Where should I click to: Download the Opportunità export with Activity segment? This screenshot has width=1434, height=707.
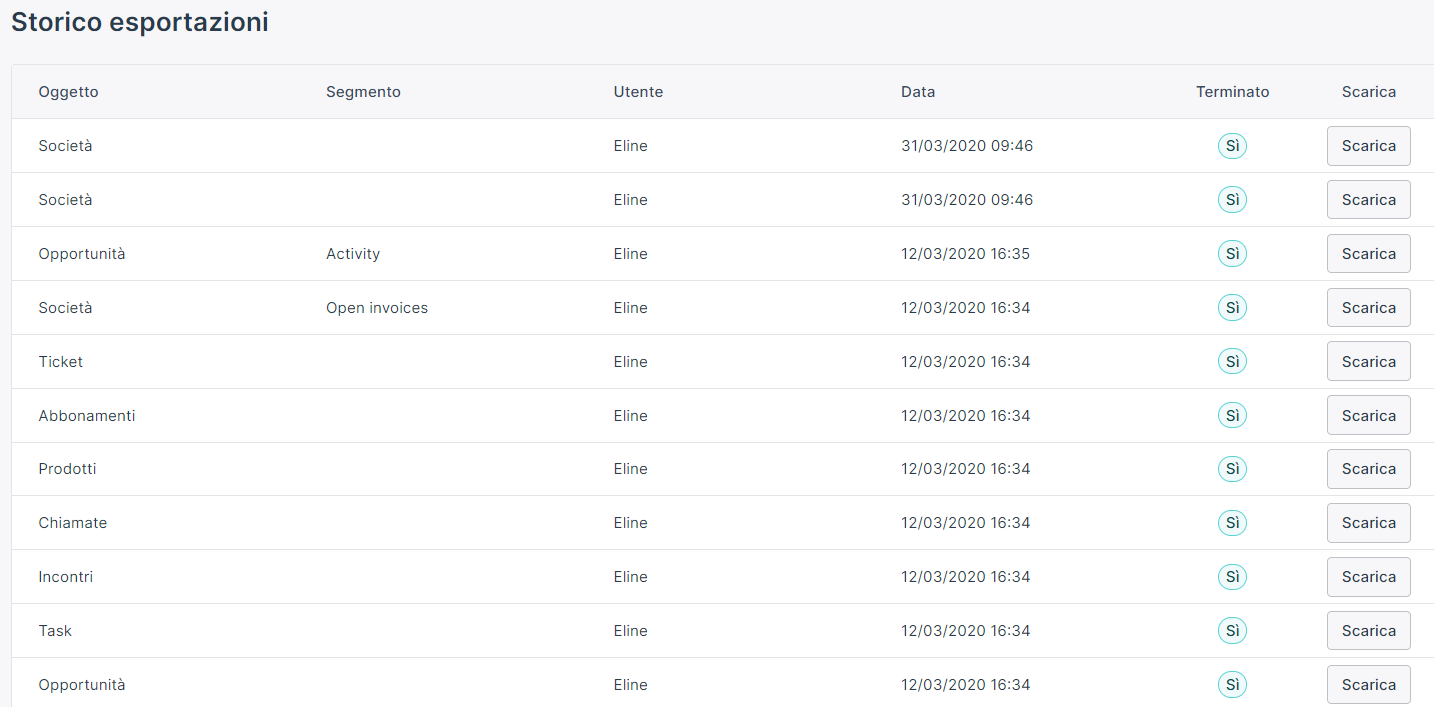pyautogui.click(x=1368, y=253)
